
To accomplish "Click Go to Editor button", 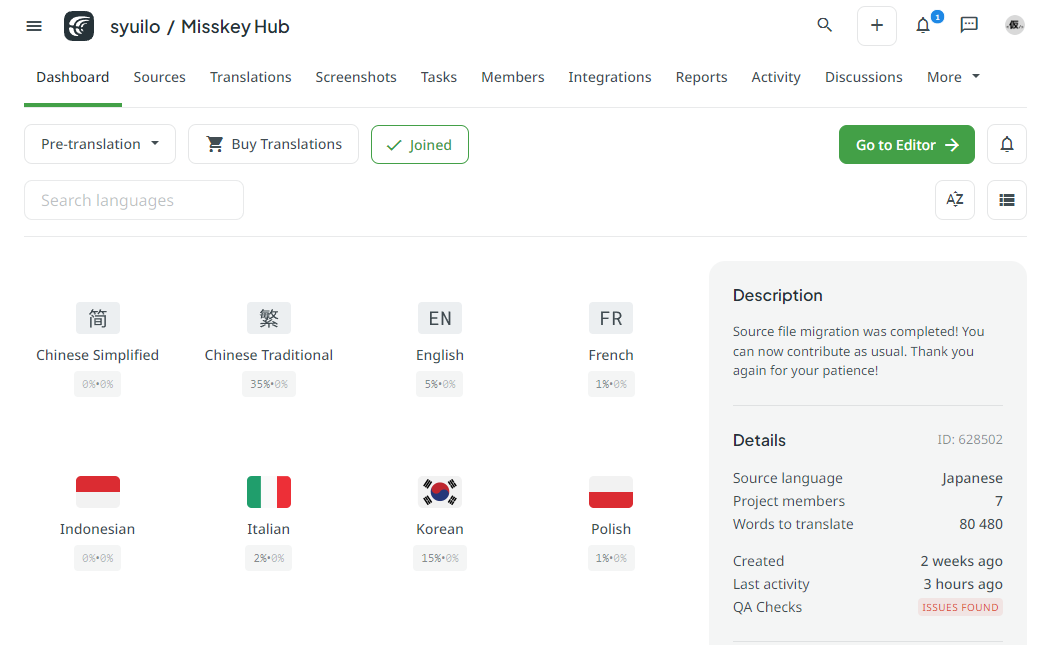I will [907, 144].
